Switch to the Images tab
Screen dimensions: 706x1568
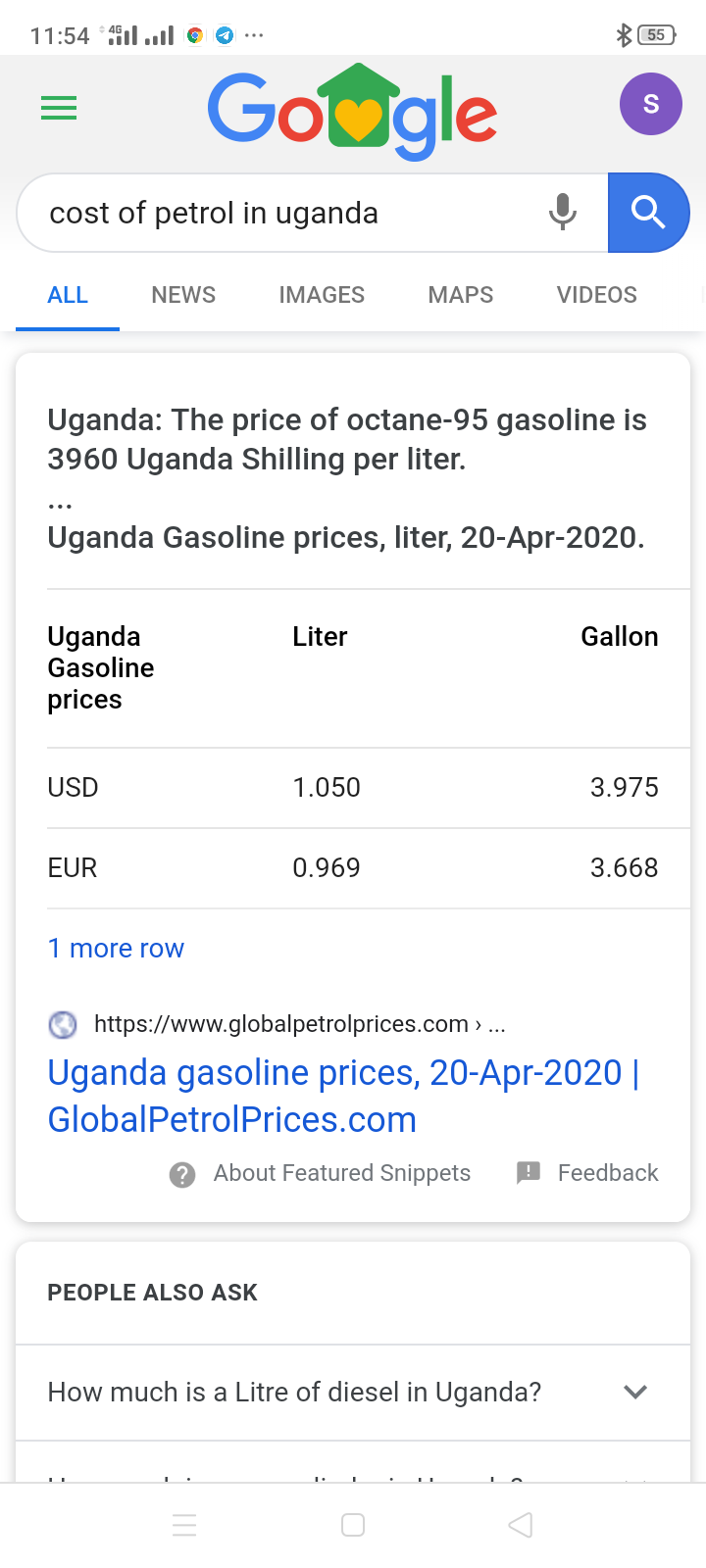pyautogui.click(x=322, y=295)
